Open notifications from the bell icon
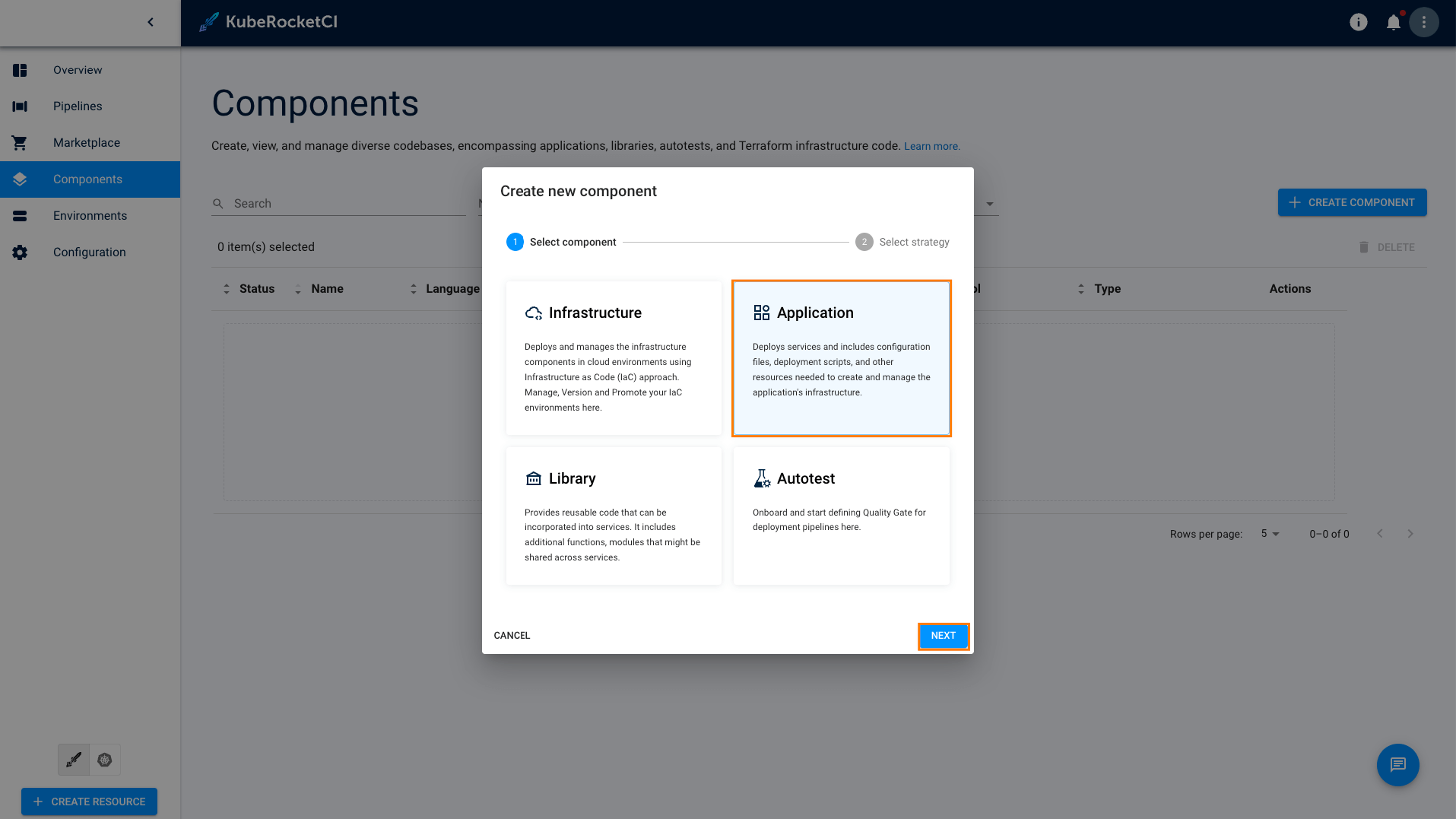 point(1393,22)
